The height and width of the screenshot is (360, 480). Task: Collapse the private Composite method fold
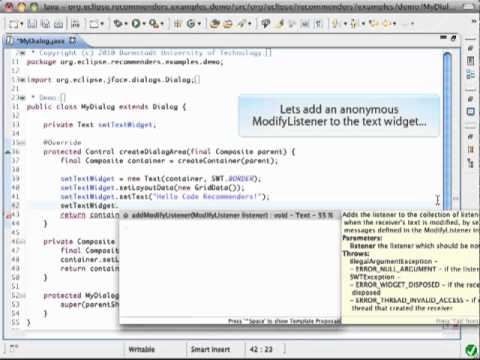tap(22, 242)
